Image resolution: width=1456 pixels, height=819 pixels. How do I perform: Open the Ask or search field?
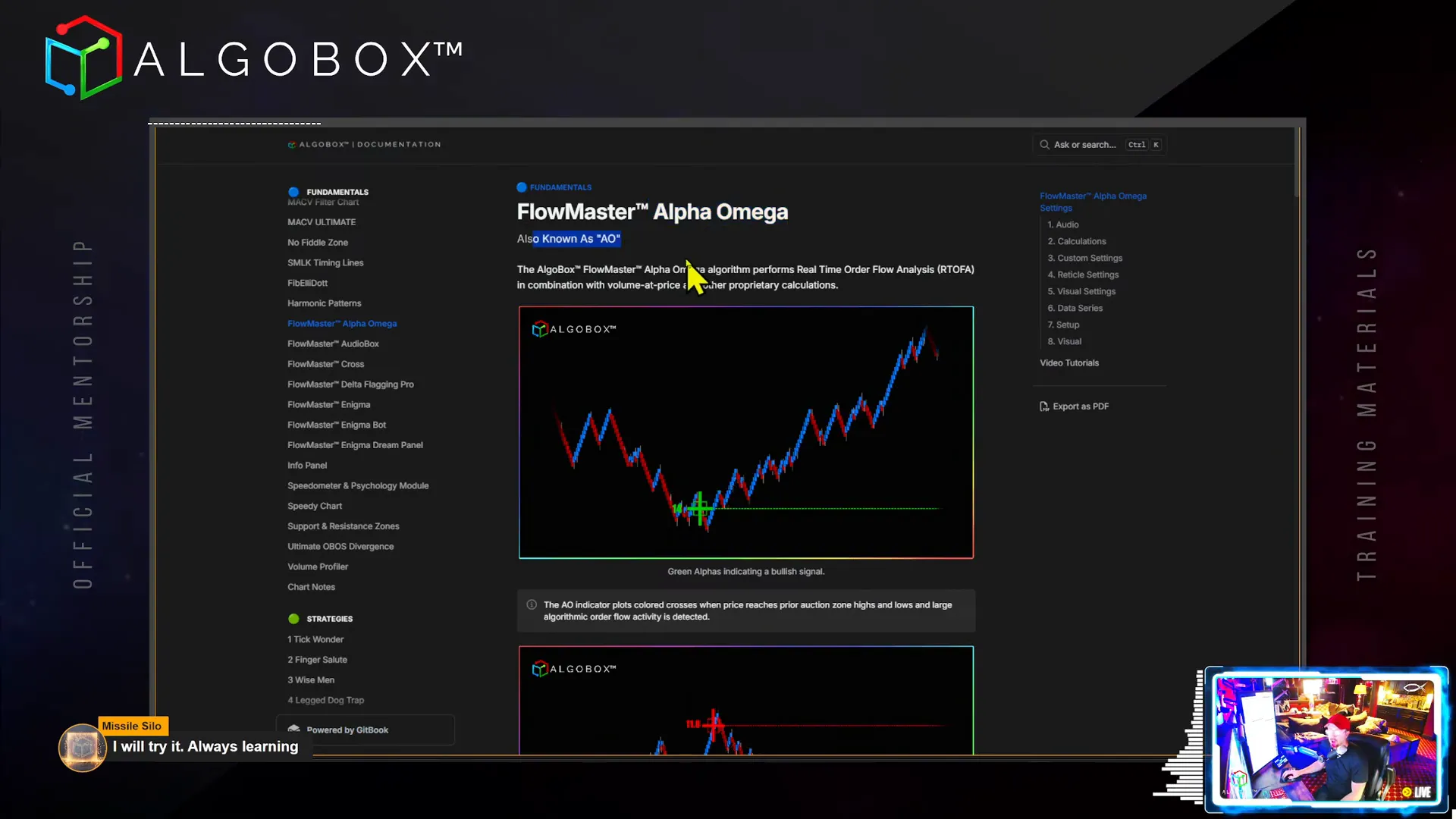1099,145
